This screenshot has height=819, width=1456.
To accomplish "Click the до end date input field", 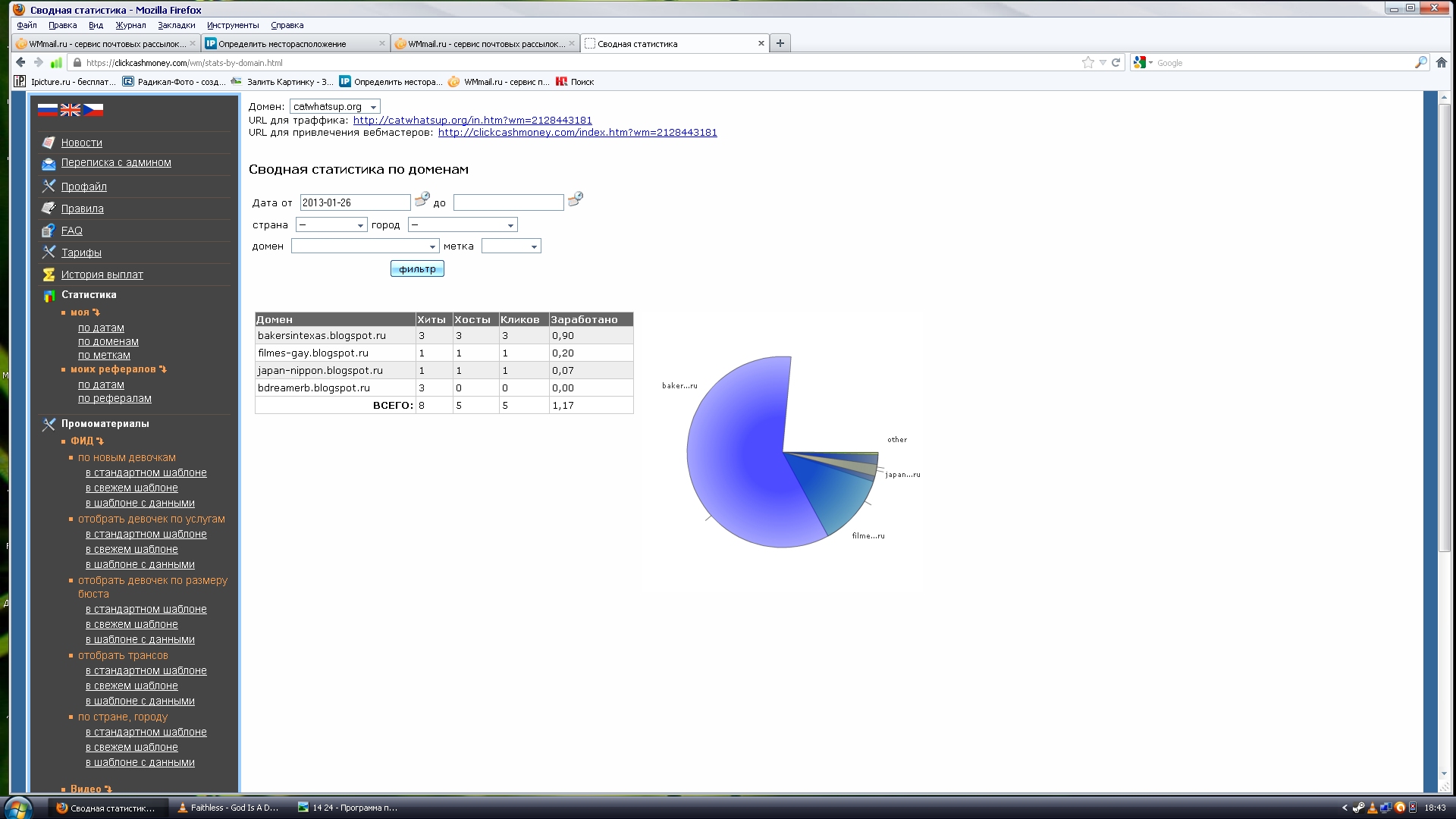I will (x=508, y=202).
